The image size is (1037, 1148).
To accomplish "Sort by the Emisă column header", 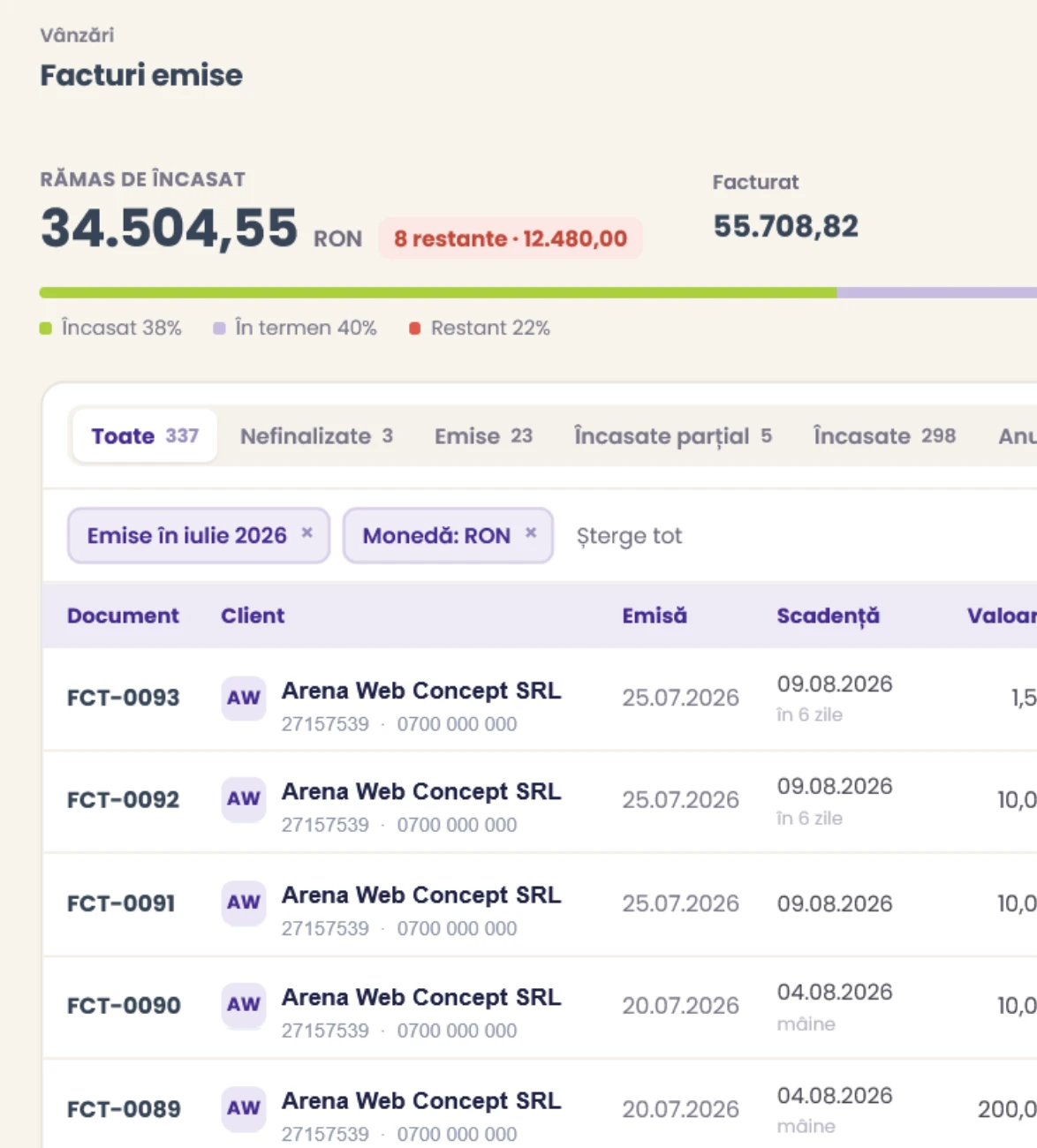I will (655, 616).
